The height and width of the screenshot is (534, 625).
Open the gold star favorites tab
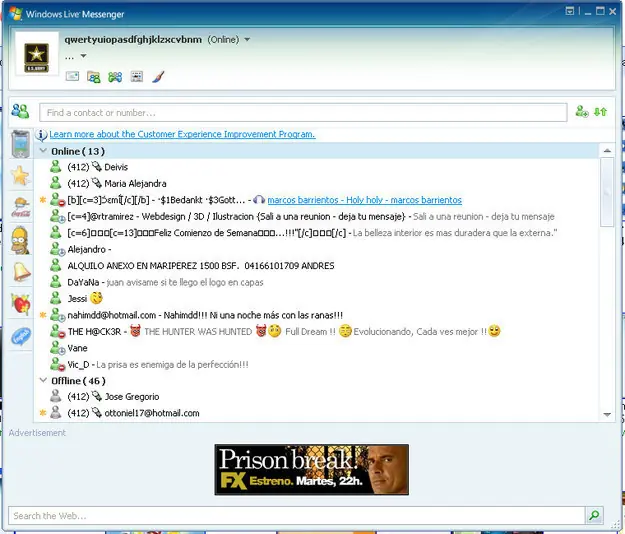(x=20, y=176)
